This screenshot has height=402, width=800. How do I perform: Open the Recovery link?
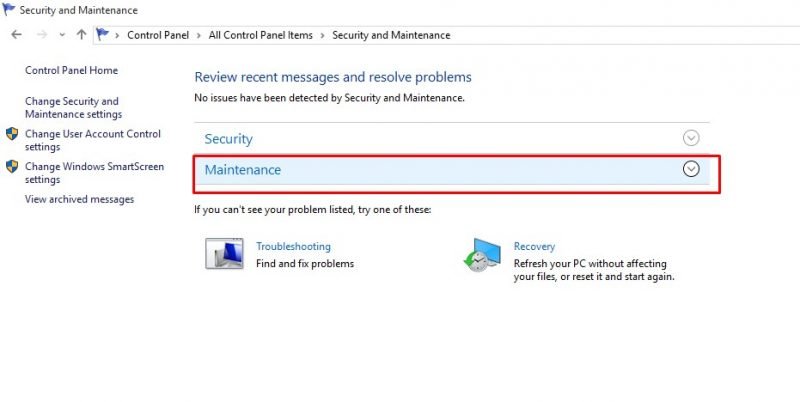tap(534, 246)
